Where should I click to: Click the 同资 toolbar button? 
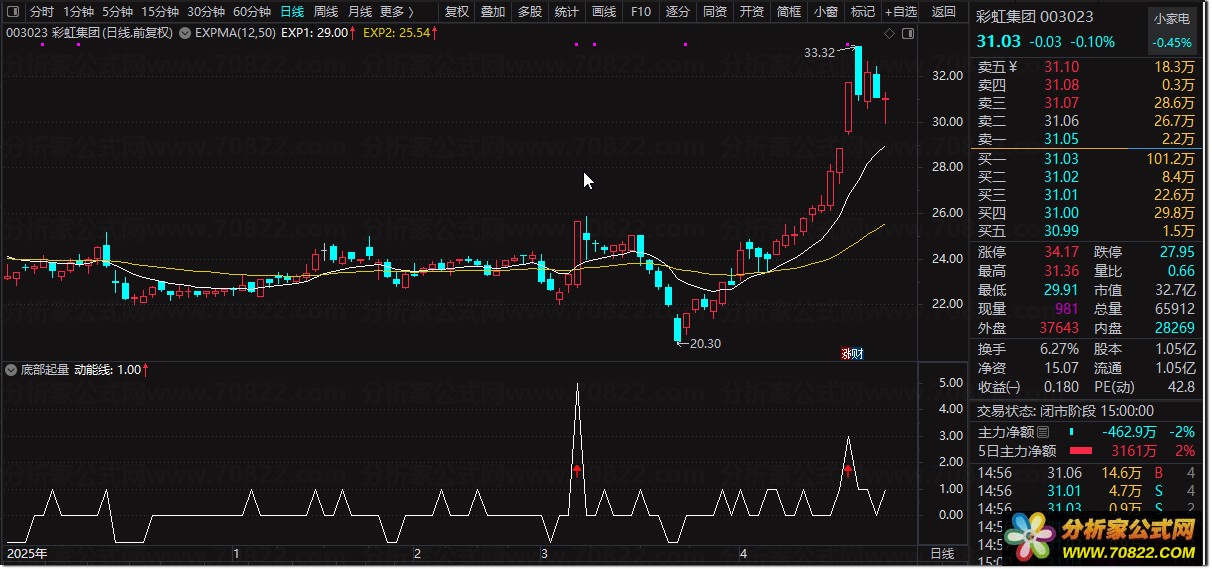(715, 12)
